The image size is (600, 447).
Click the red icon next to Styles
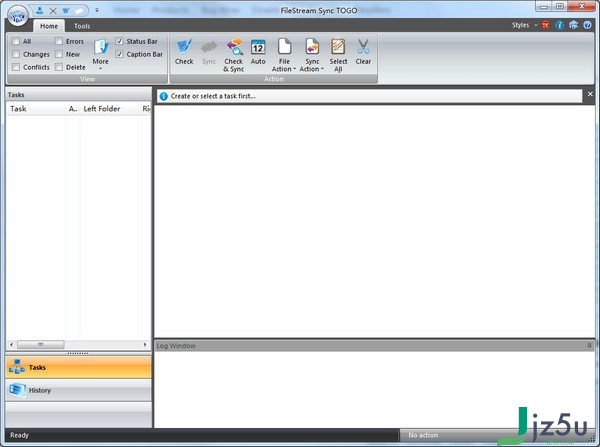(545, 25)
